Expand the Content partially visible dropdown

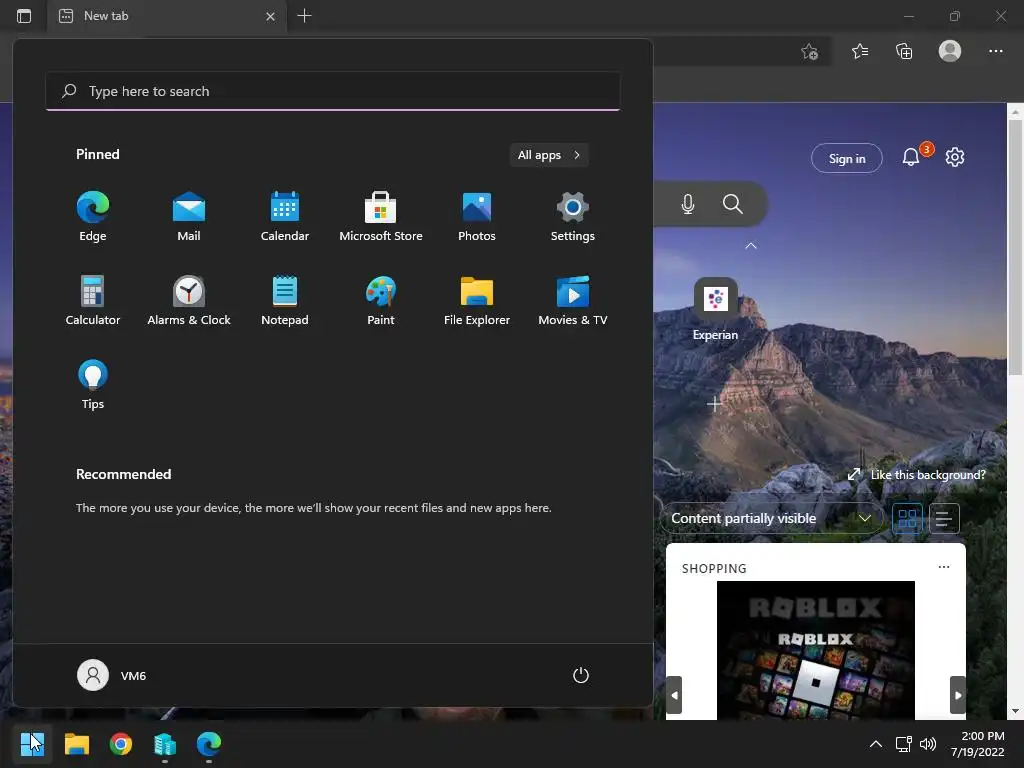pyautogui.click(x=771, y=518)
